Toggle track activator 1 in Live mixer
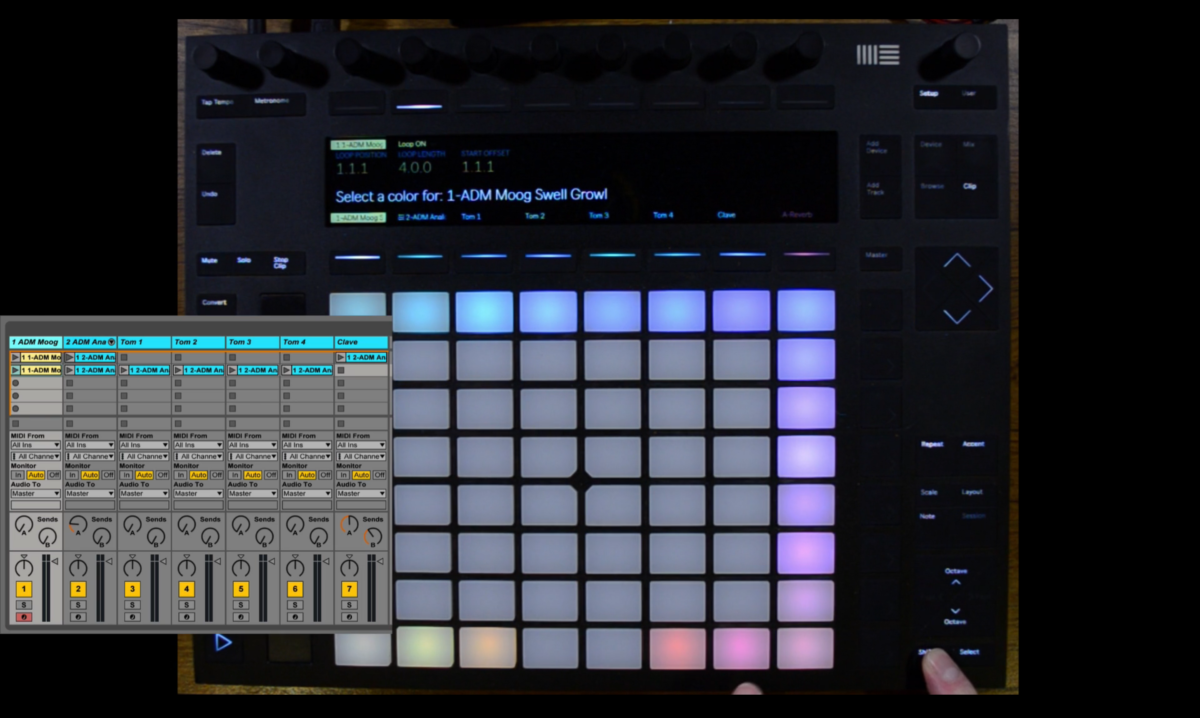The height and width of the screenshot is (718, 1200). pos(24,590)
